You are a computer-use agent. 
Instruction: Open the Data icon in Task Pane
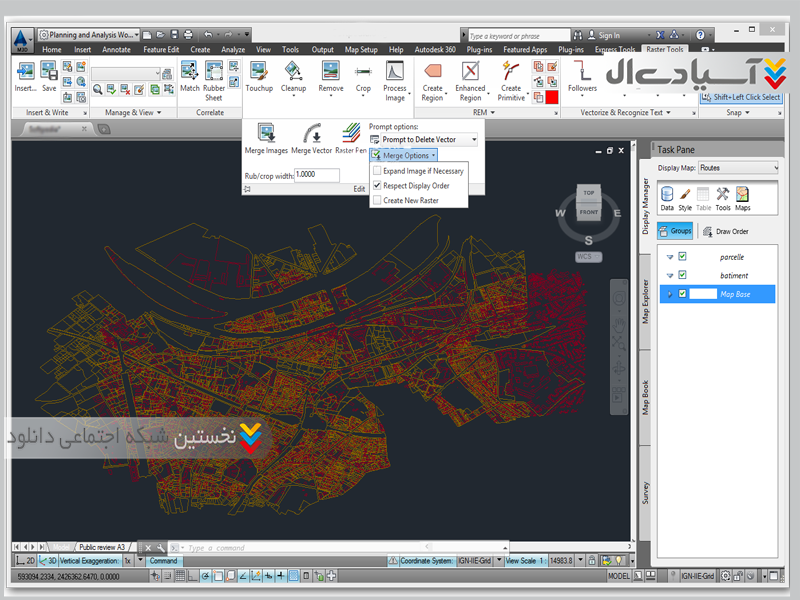pos(667,194)
